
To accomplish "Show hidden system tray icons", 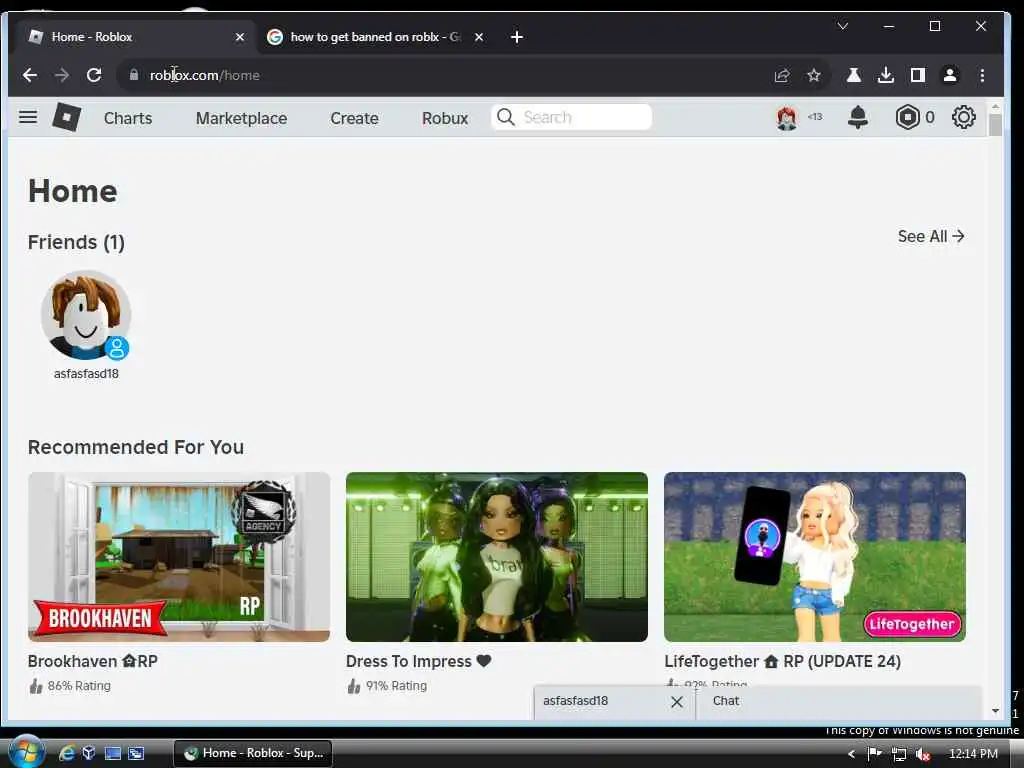I will (851, 754).
